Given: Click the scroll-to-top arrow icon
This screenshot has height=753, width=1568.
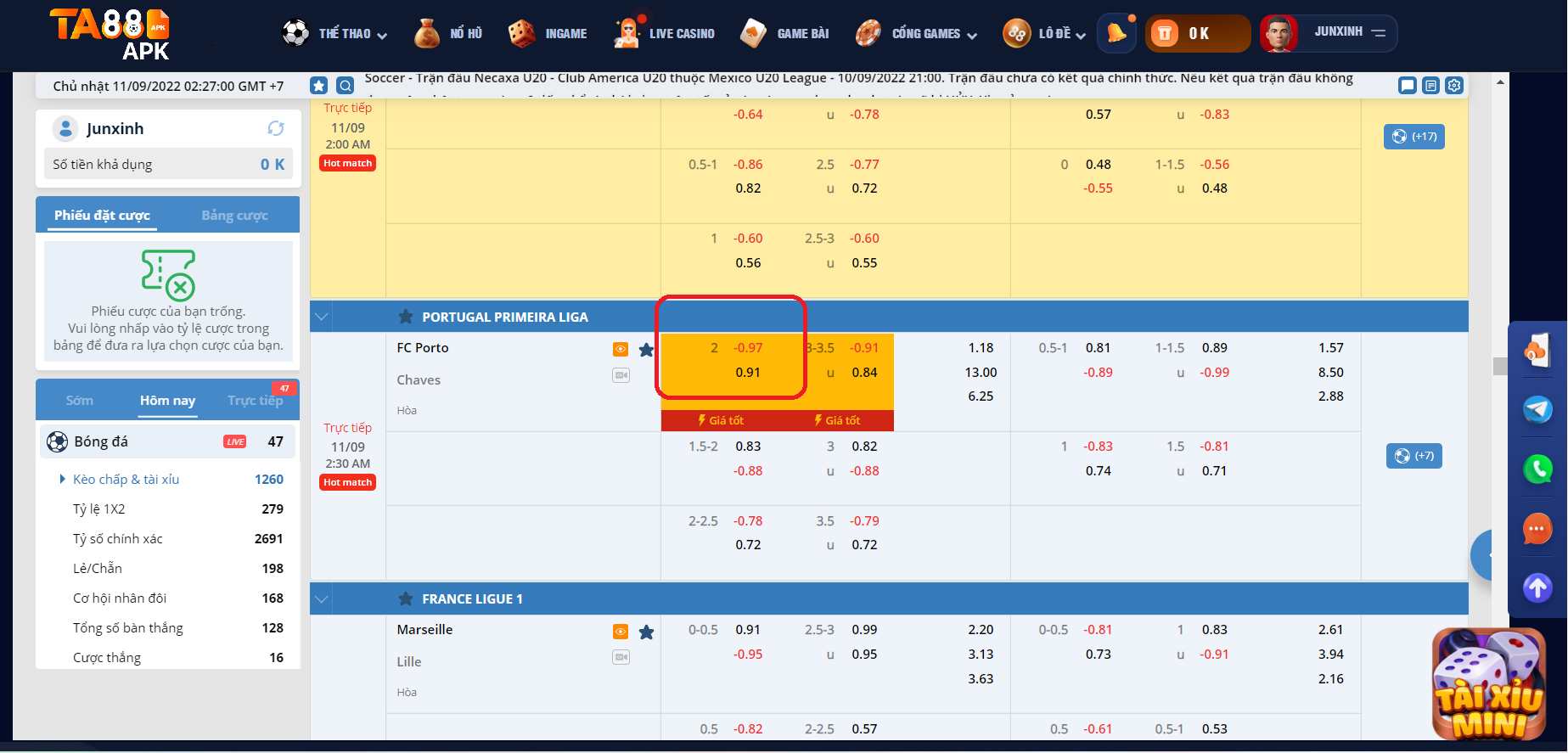Looking at the screenshot, I should coord(1537,587).
